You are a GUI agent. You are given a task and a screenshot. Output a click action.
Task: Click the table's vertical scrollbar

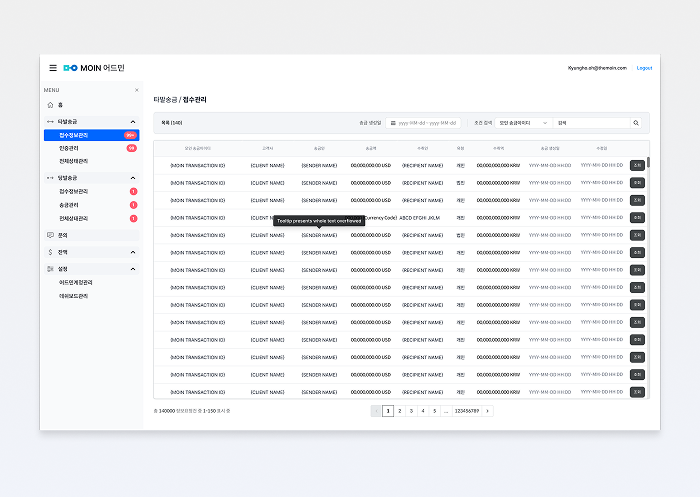pyautogui.click(x=647, y=163)
